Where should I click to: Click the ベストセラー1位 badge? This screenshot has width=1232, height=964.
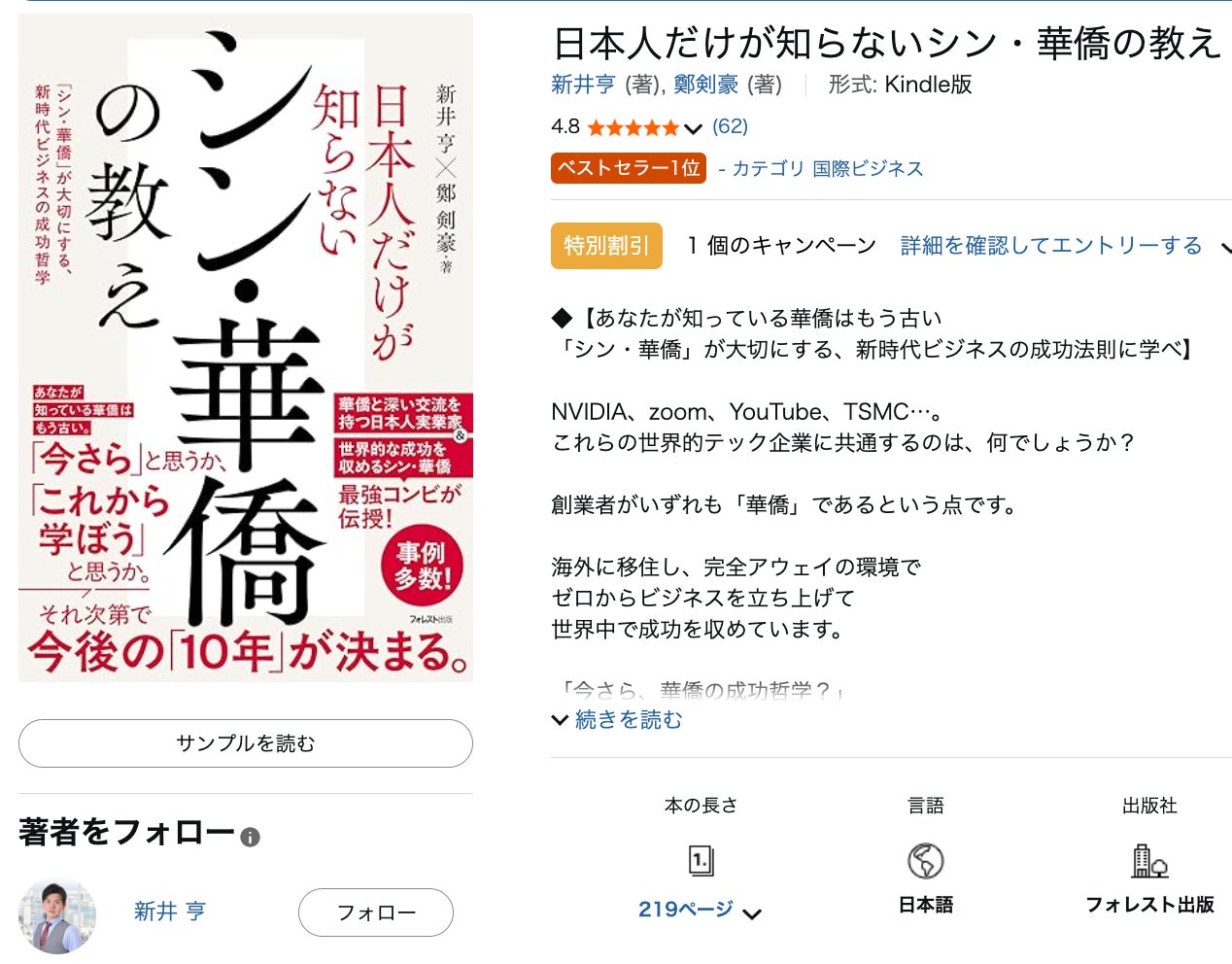pos(629,168)
